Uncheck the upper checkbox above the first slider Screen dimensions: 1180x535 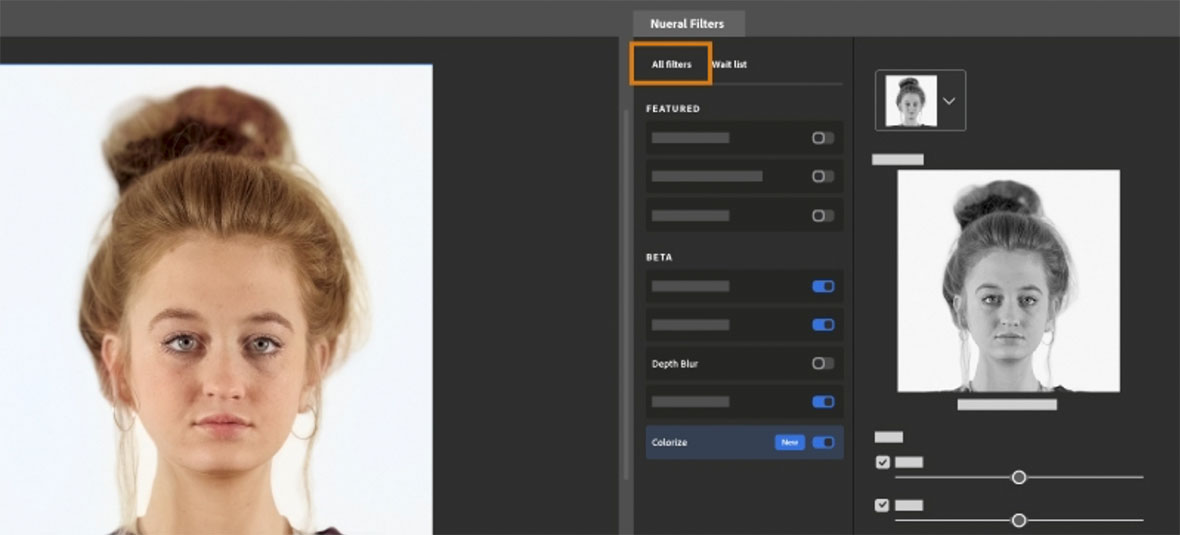(x=882, y=462)
